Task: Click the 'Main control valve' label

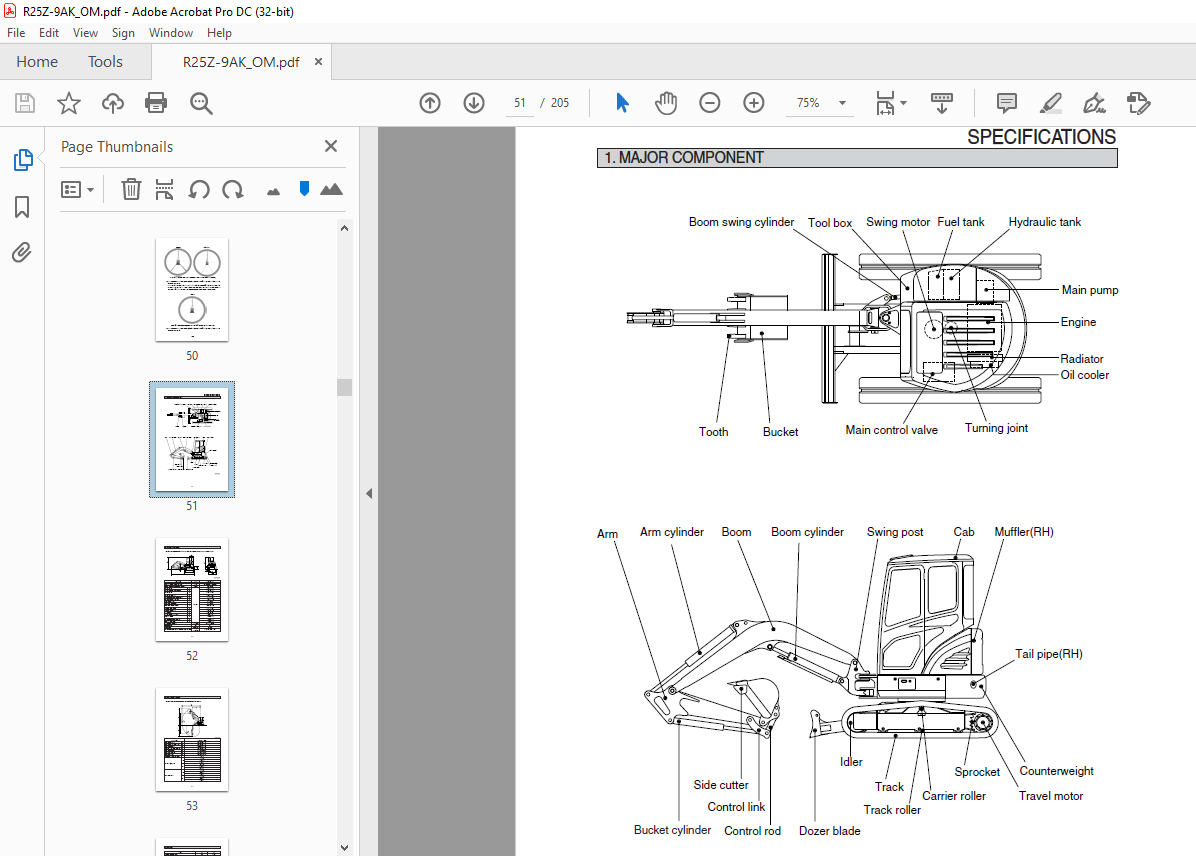Action: (x=891, y=430)
